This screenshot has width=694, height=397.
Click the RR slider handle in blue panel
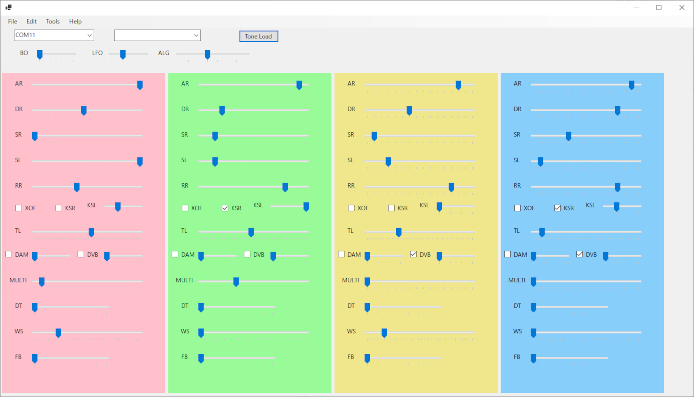click(x=617, y=188)
